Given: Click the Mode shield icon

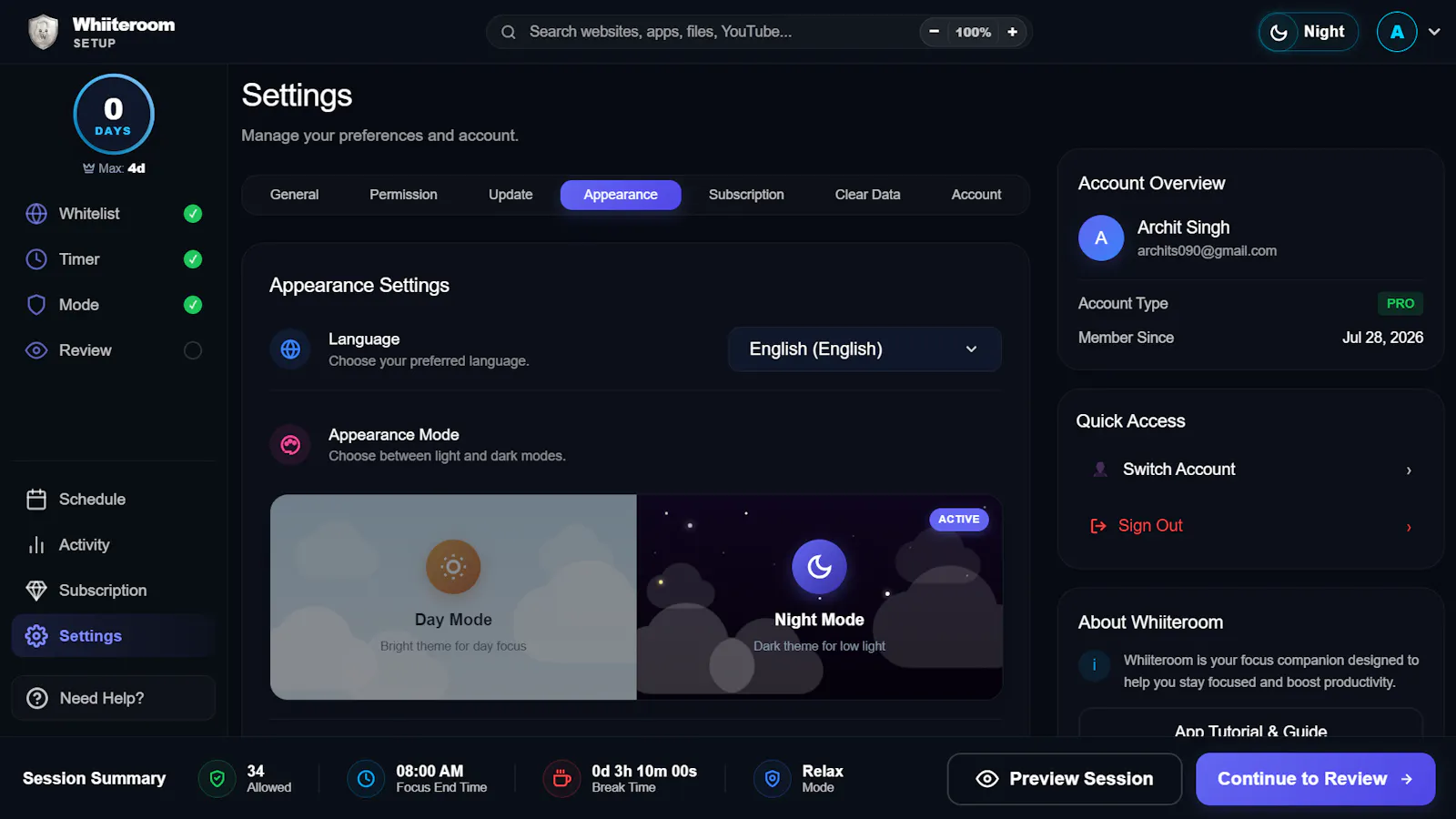Looking at the screenshot, I should tap(36, 305).
